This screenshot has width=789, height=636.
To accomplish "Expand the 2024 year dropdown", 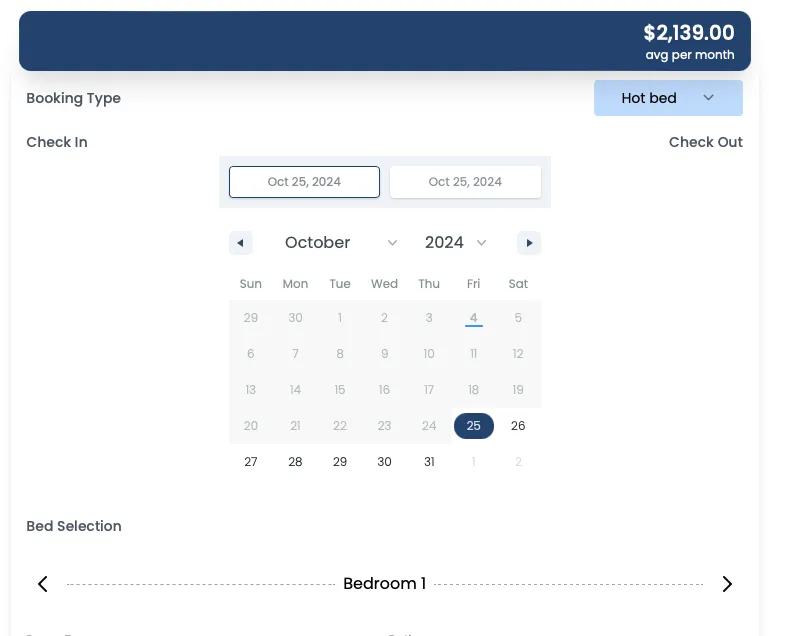I will (456, 243).
